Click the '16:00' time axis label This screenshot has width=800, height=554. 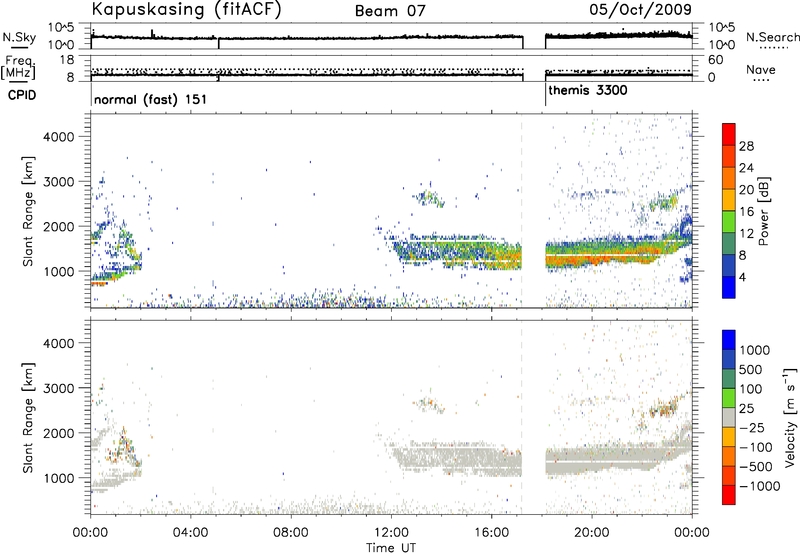(x=492, y=533)
